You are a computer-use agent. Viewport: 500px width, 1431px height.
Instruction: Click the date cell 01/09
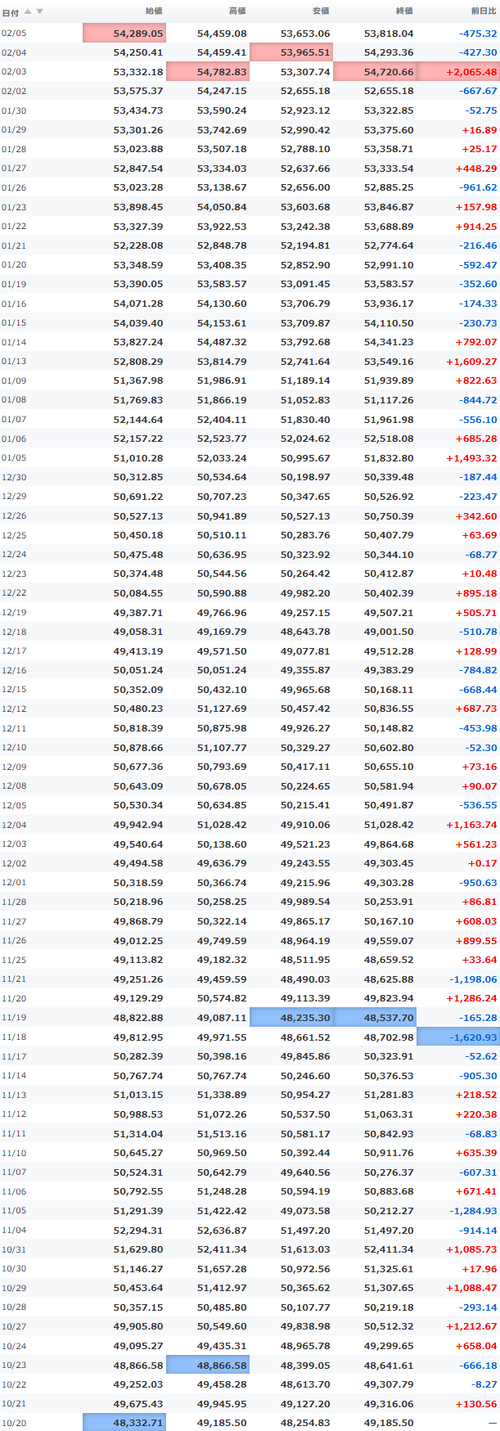click(x=14, y=380)
